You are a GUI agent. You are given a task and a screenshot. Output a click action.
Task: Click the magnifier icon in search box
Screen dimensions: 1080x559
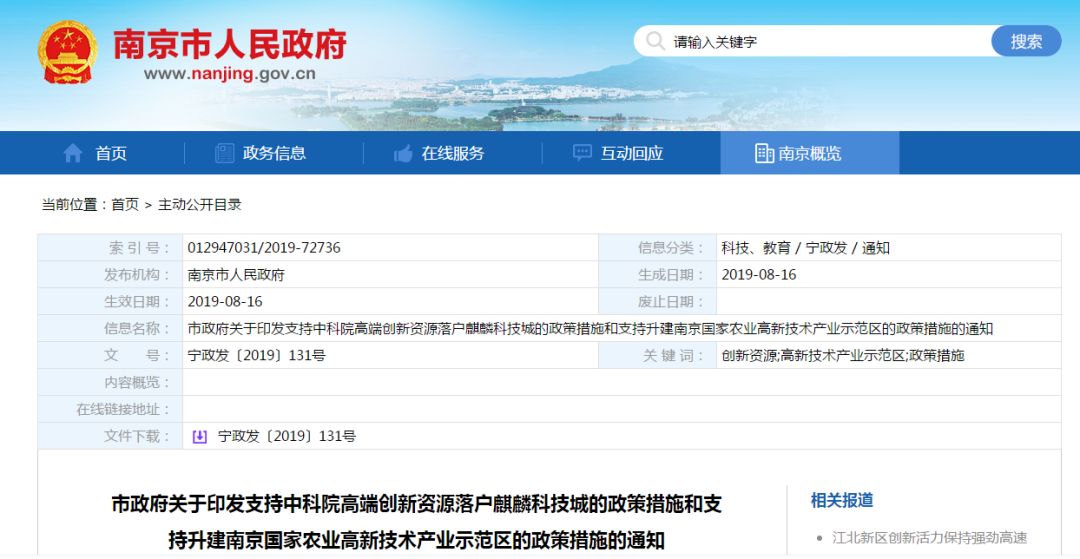tap(655, 41)
